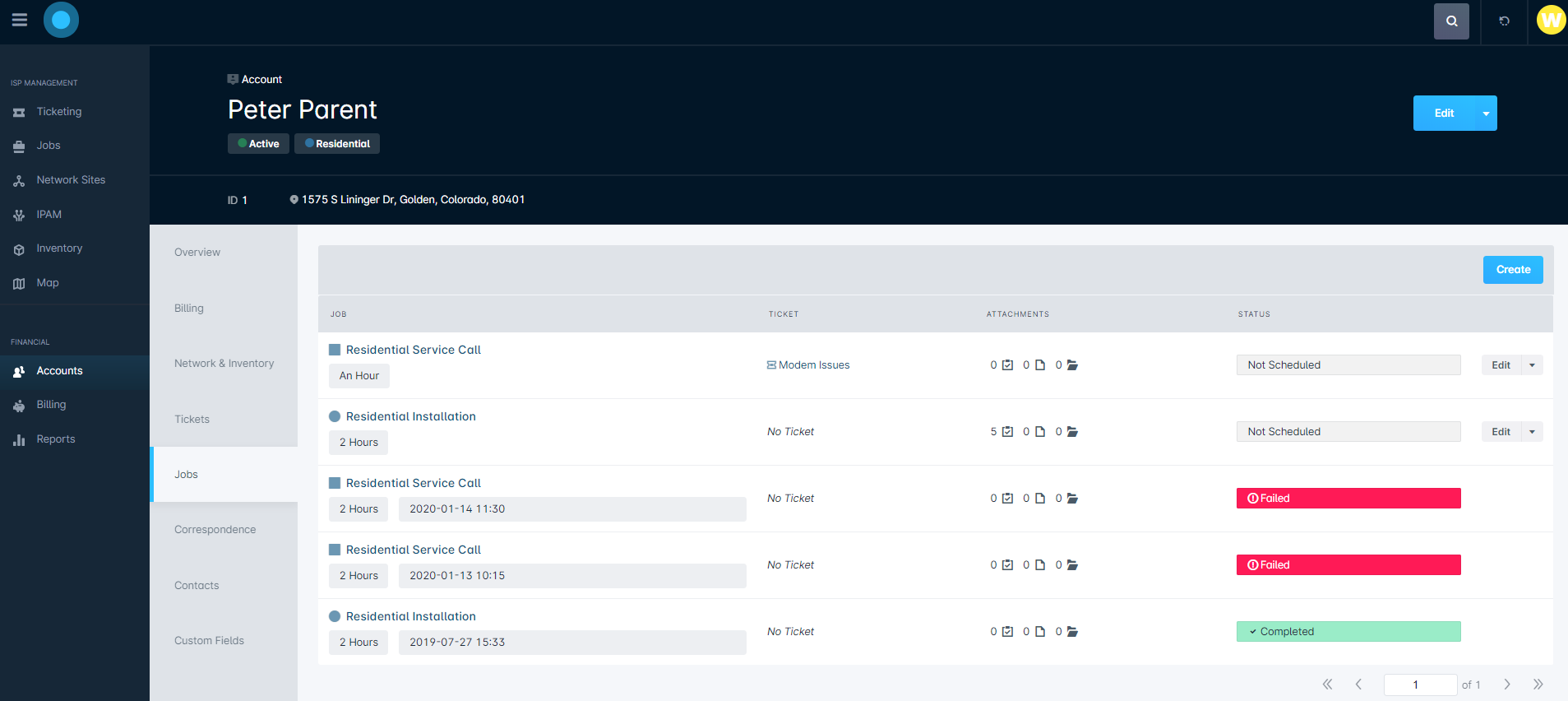Click the Inventory box sidebar icon
The height and width of the screenshot is (701, 1568).
coord(19,249)
